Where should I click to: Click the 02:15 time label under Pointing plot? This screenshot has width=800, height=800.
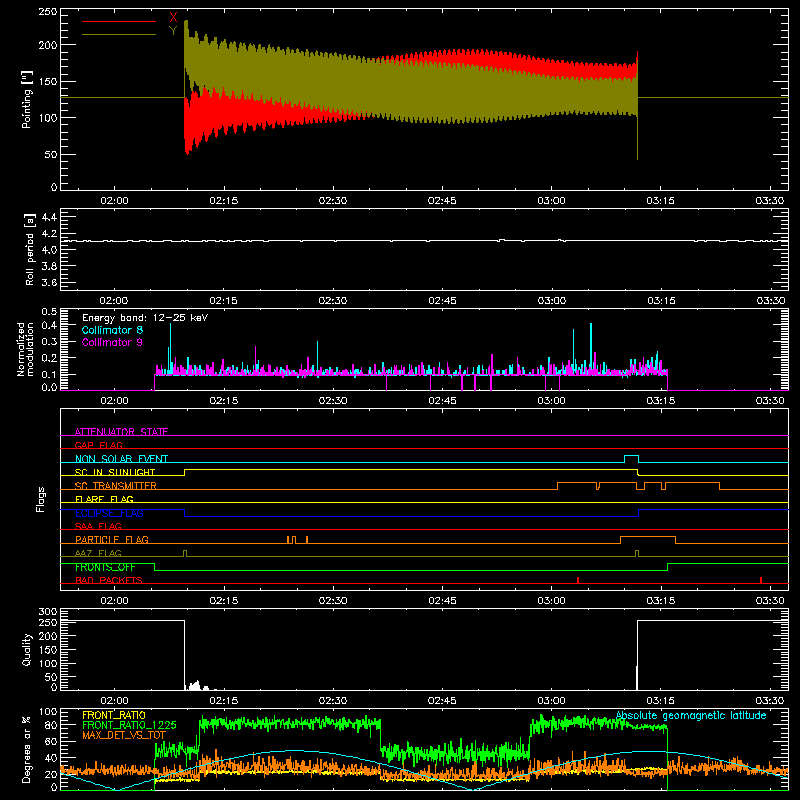point(223,201)
